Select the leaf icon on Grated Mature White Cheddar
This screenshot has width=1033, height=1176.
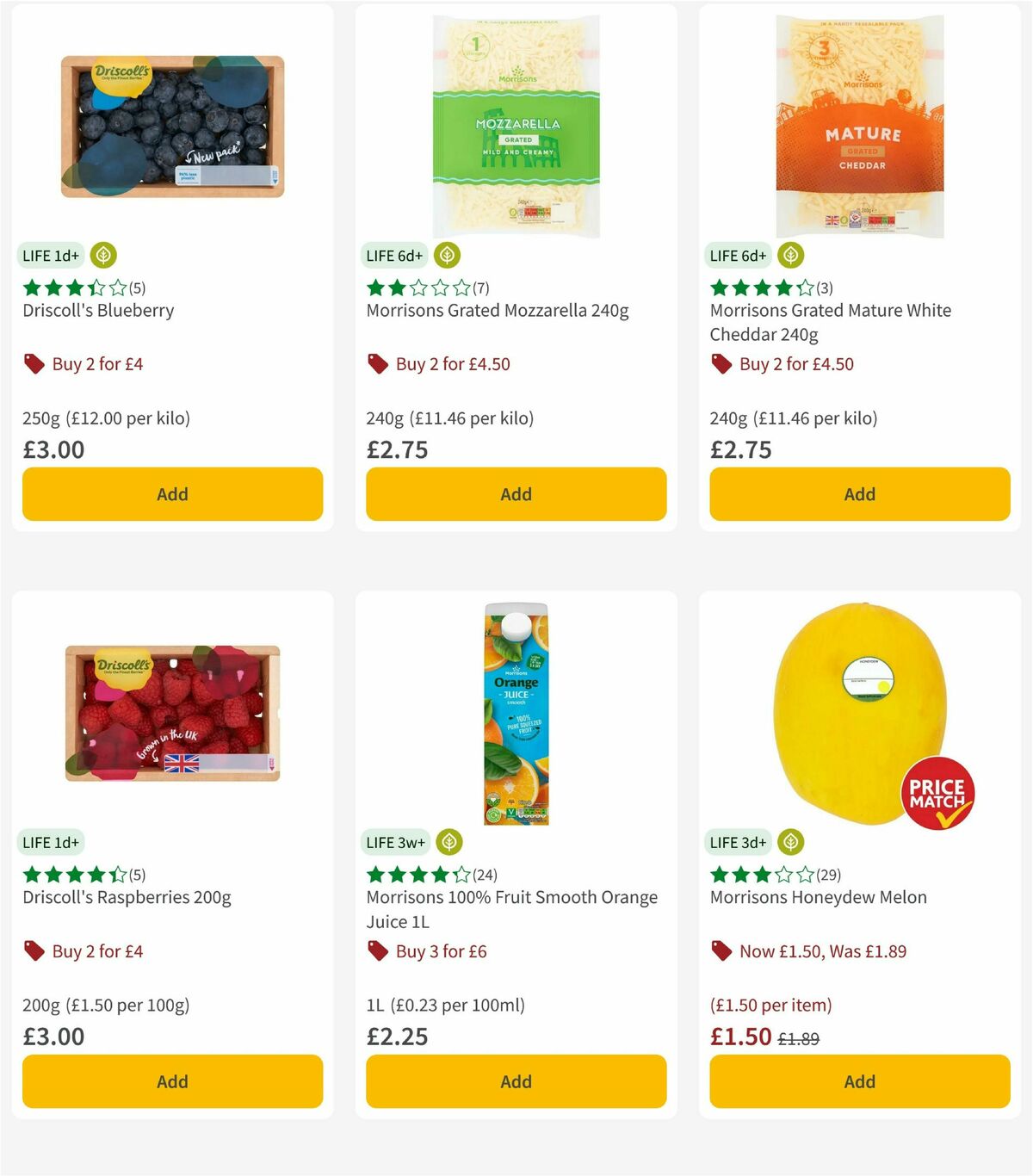[x=790, y=255]
